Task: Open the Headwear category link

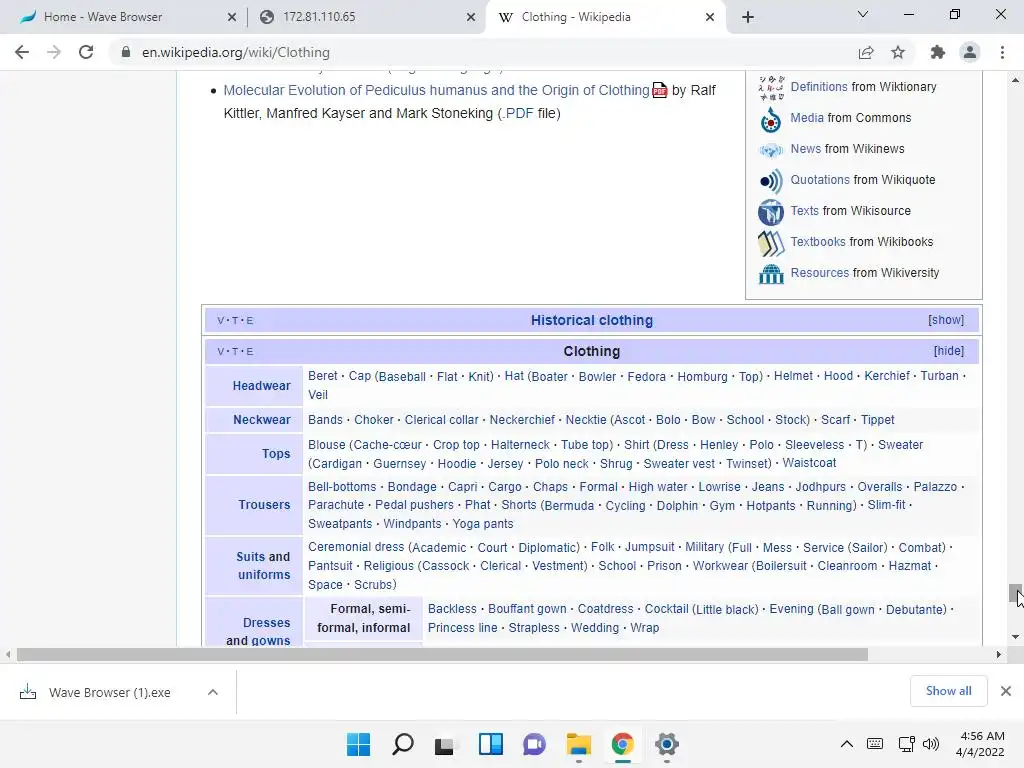Action: [x=261, y=386]
